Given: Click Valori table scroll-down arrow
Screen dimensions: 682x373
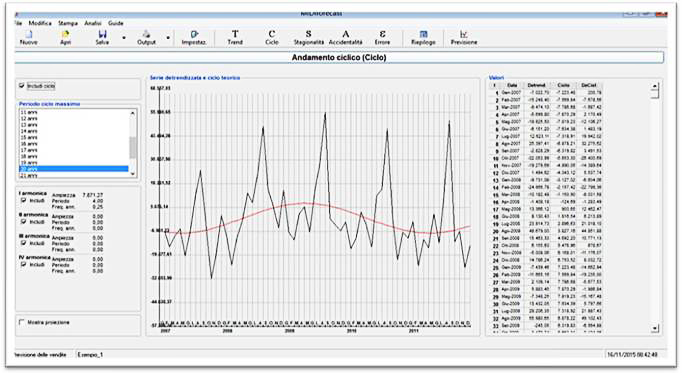Looking at the screenshot, I should 655,328.
